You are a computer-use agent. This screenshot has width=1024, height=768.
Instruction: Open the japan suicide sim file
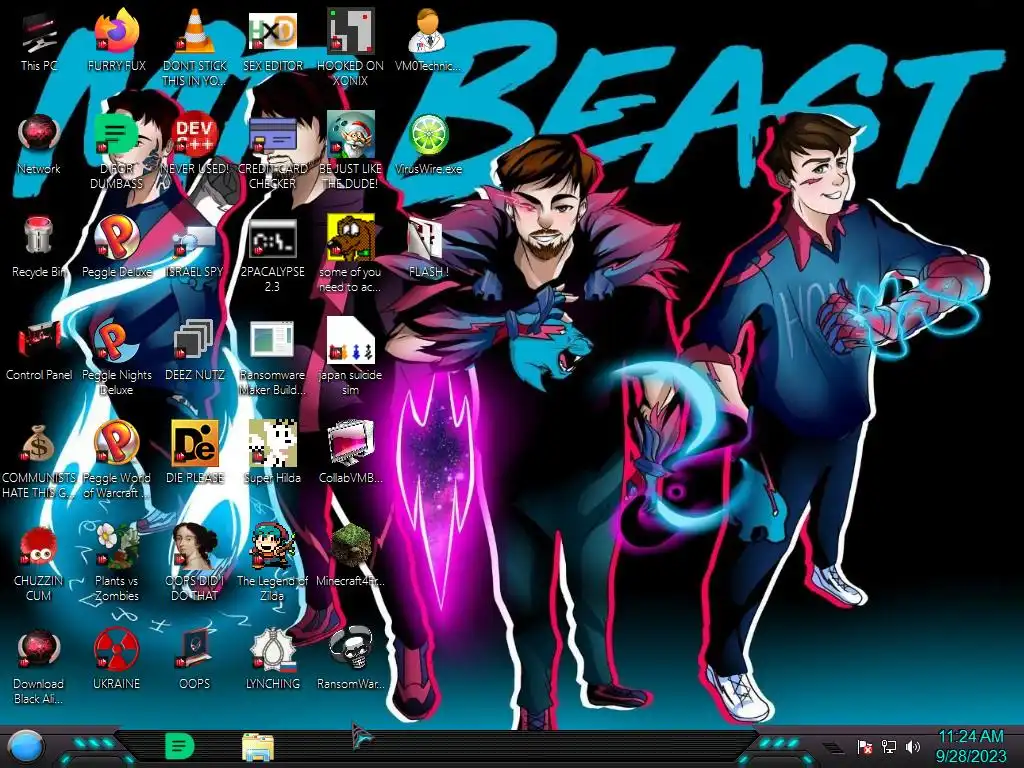click(351, 358)
